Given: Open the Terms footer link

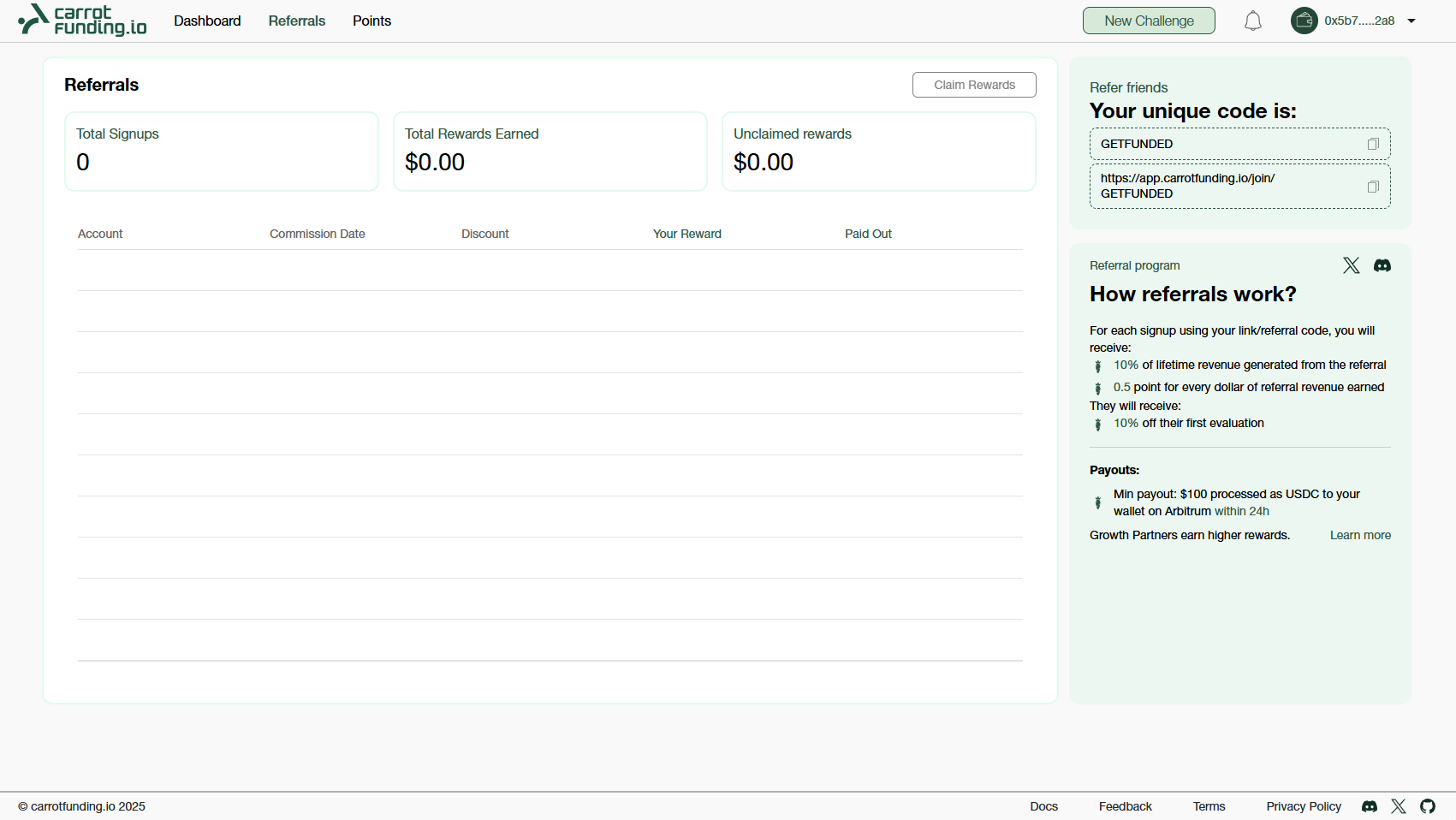Looking at the screenshot, I should [x=1209, y=806].
